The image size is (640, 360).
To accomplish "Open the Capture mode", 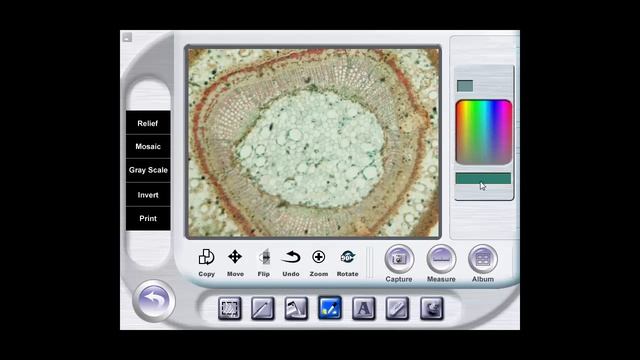I will (x=399, y=259).
